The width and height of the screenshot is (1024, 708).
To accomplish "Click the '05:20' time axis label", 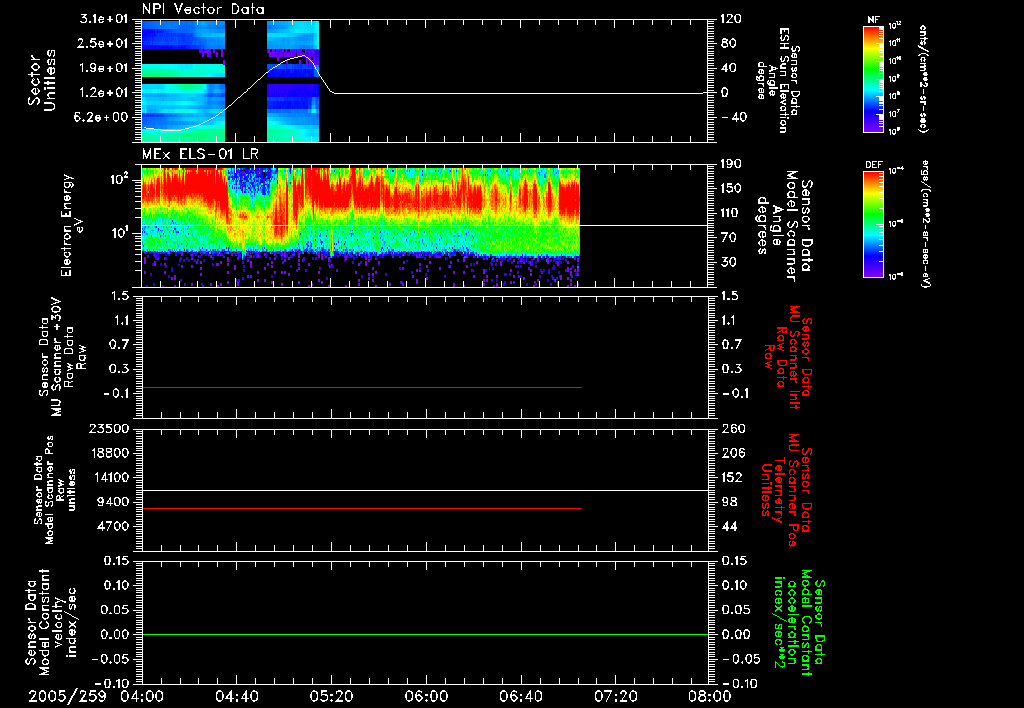I will [x=331, y=696].
